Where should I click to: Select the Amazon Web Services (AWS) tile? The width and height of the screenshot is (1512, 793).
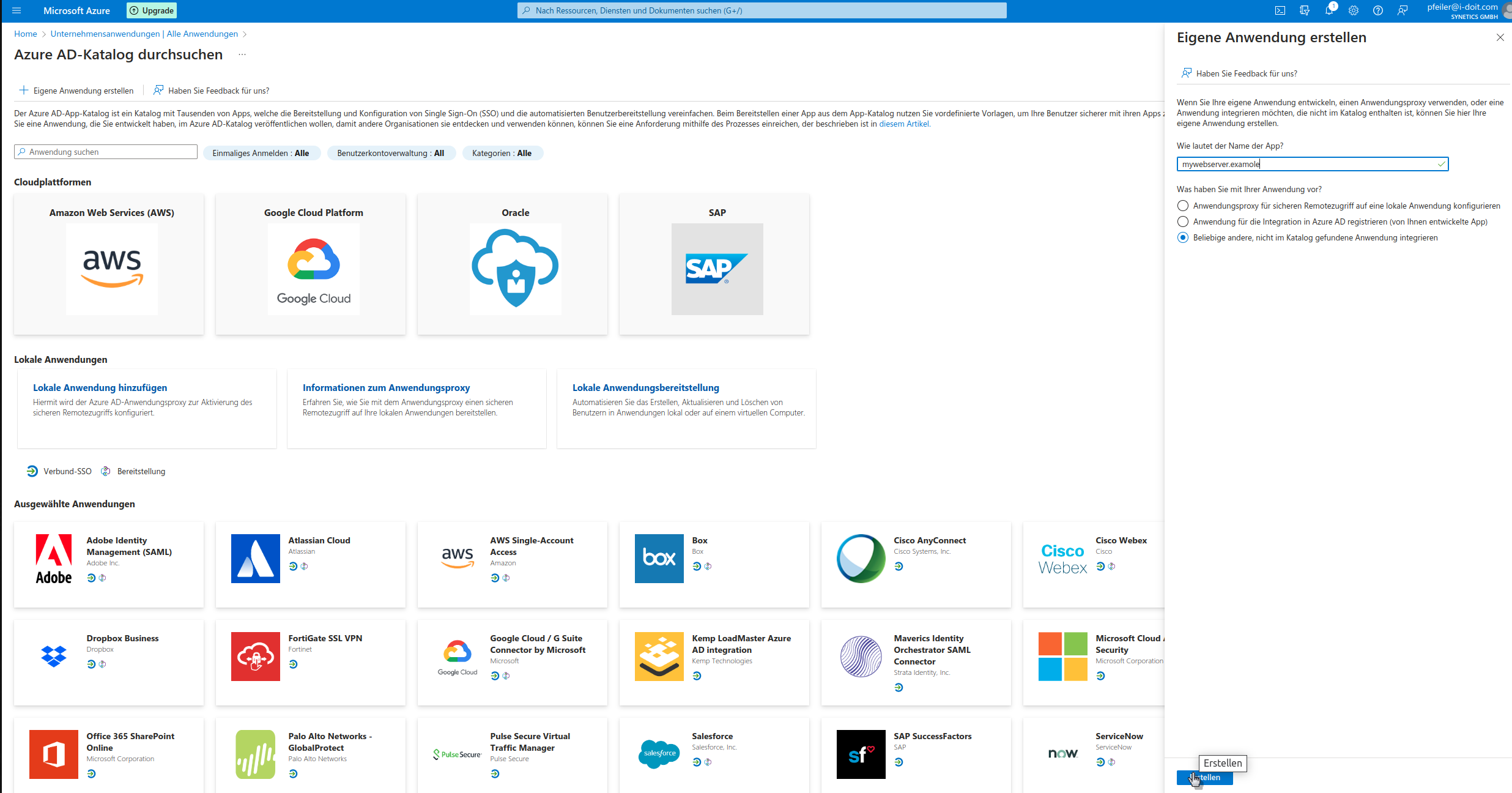(109, 264)
